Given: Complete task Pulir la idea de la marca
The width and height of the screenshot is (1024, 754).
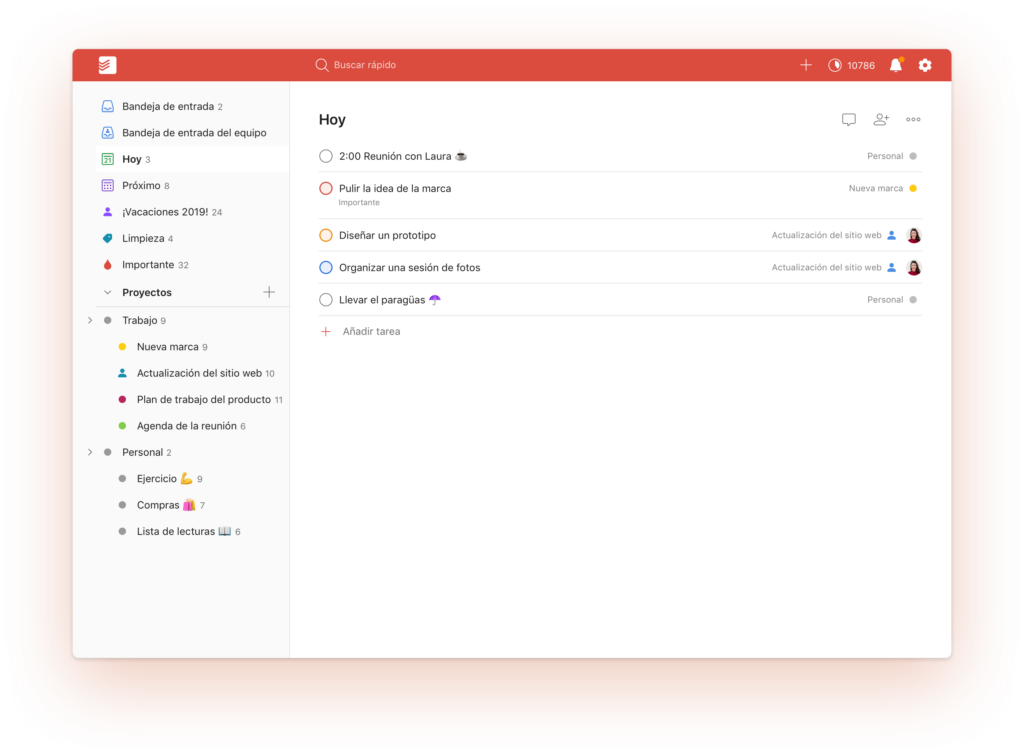Looking at the screenshot, I should (326, 188).
